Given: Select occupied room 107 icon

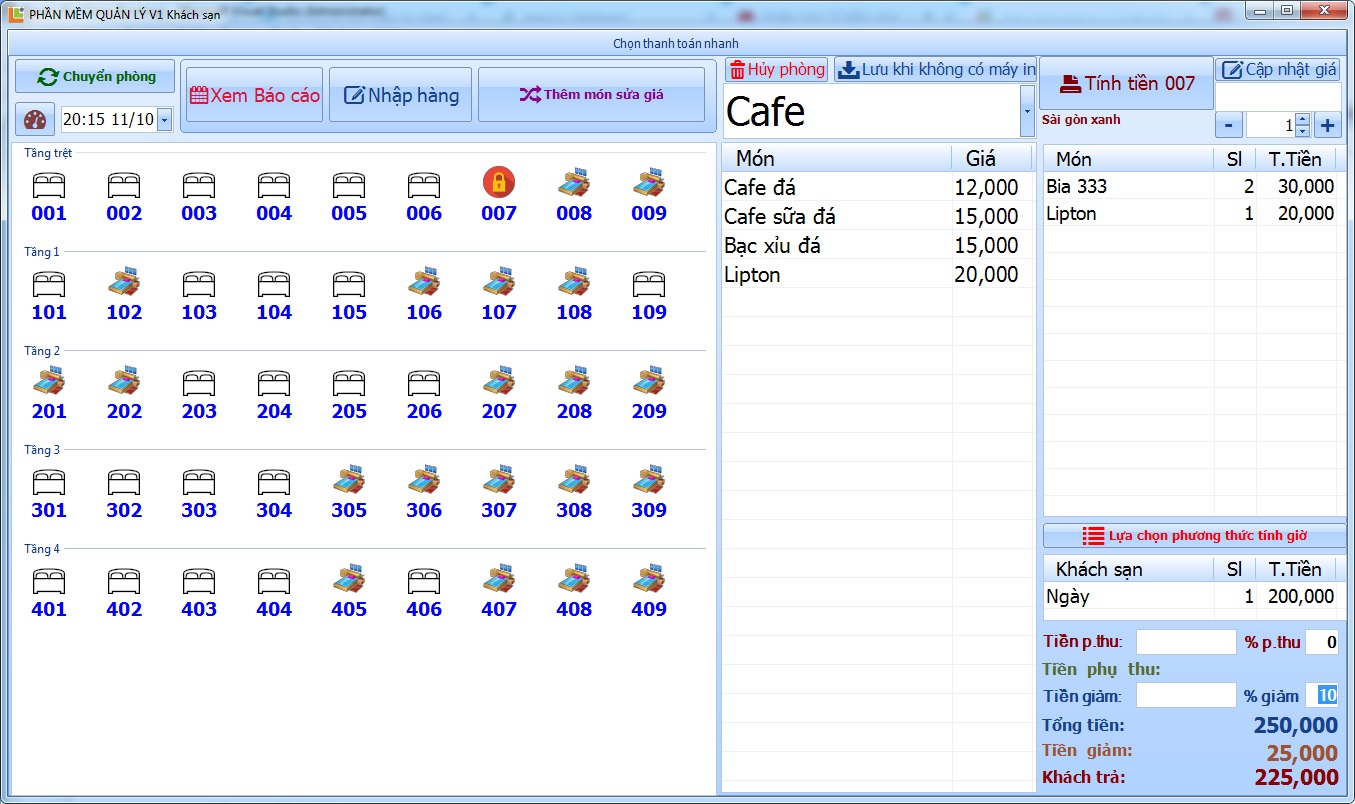Looking at the screenshot, I should 499,281.
